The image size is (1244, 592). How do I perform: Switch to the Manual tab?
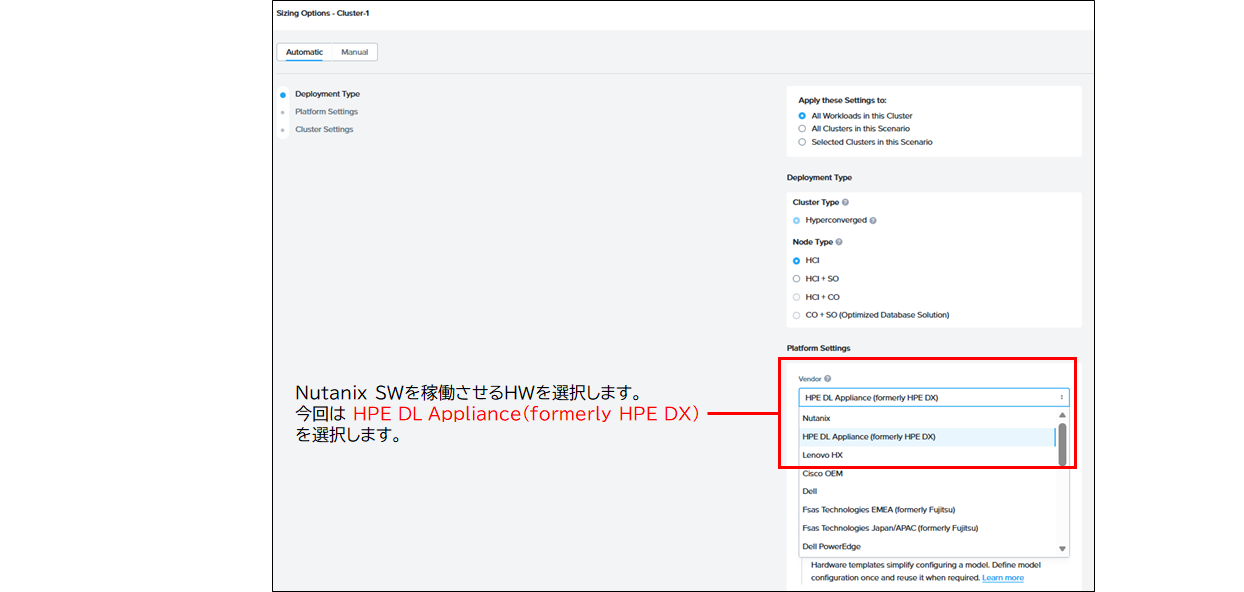tap(354, 52)
